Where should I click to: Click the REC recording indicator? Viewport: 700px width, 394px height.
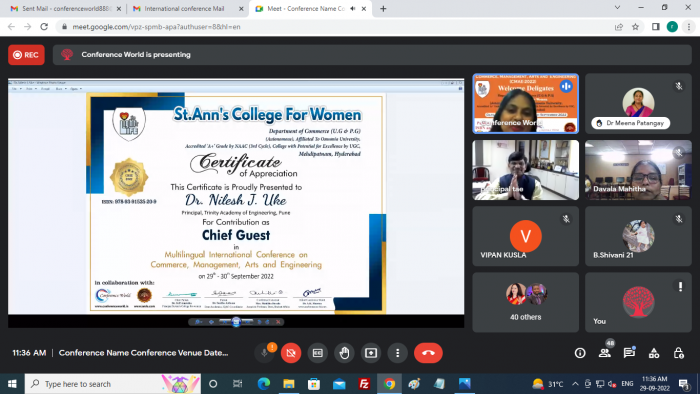click(x=26, y=55)
